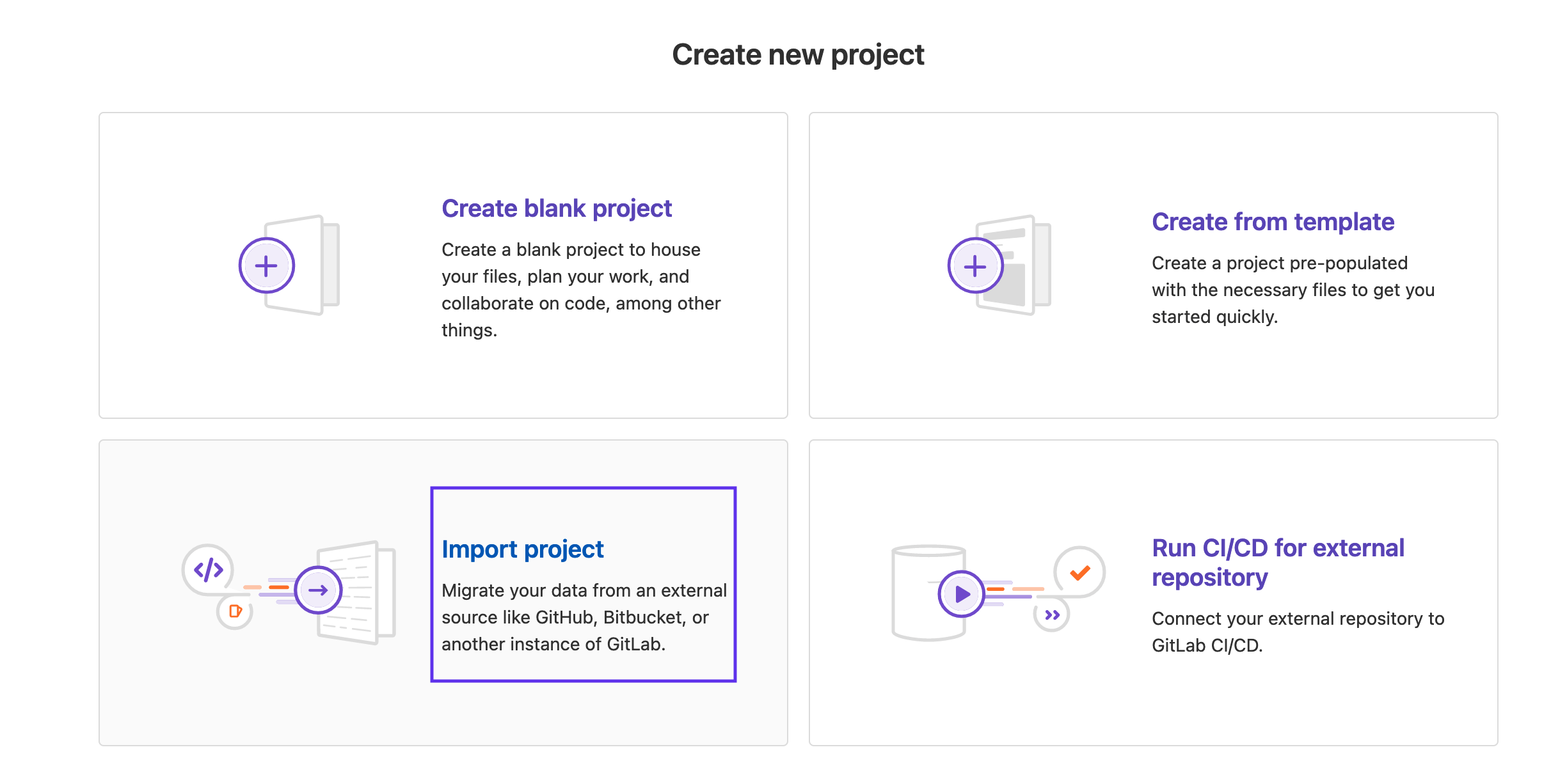Click the Migrate your data description text
1551x784 pixels.
click(x=584, y=617)
